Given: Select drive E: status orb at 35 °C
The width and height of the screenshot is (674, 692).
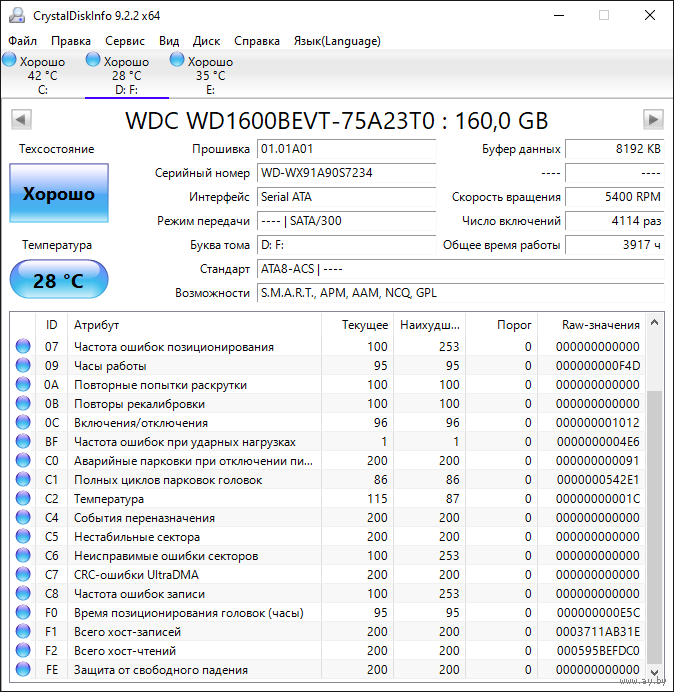Looking at the screenshot, I should (177, 60).
